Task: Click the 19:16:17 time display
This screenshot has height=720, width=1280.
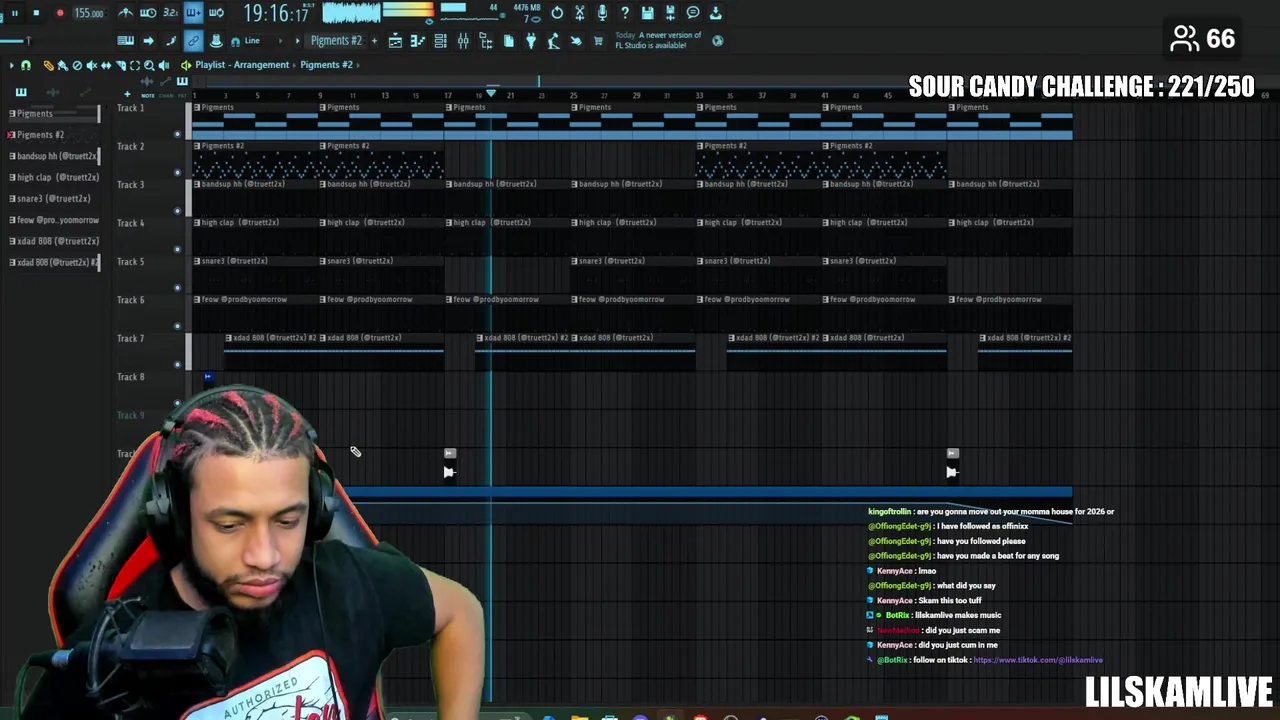Action: 276,13
